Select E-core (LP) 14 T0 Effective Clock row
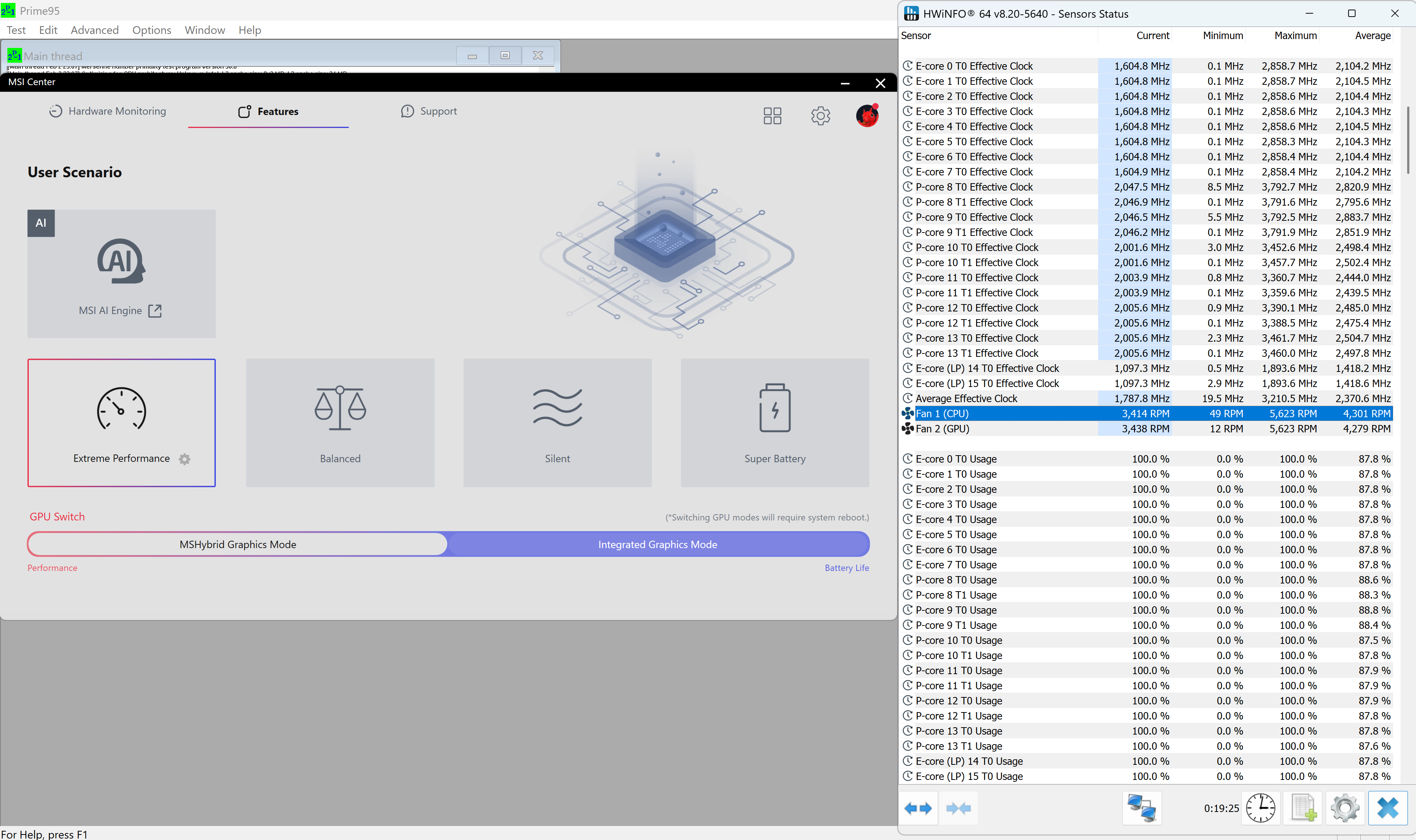The width and height of the screenshot is (1416, 840). 1146,369
